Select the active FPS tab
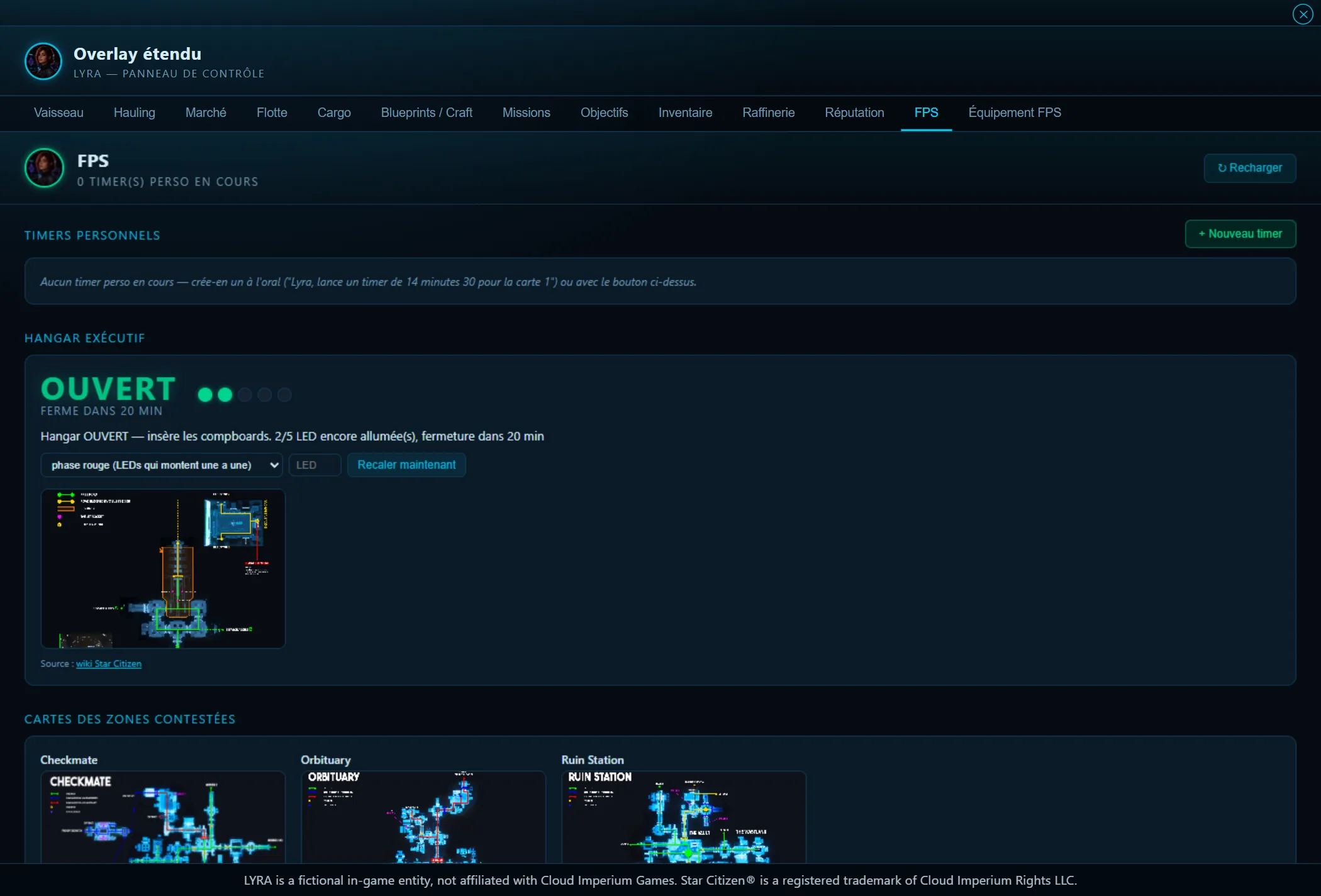Screen dimensions: 1321x896 (926, 113)
